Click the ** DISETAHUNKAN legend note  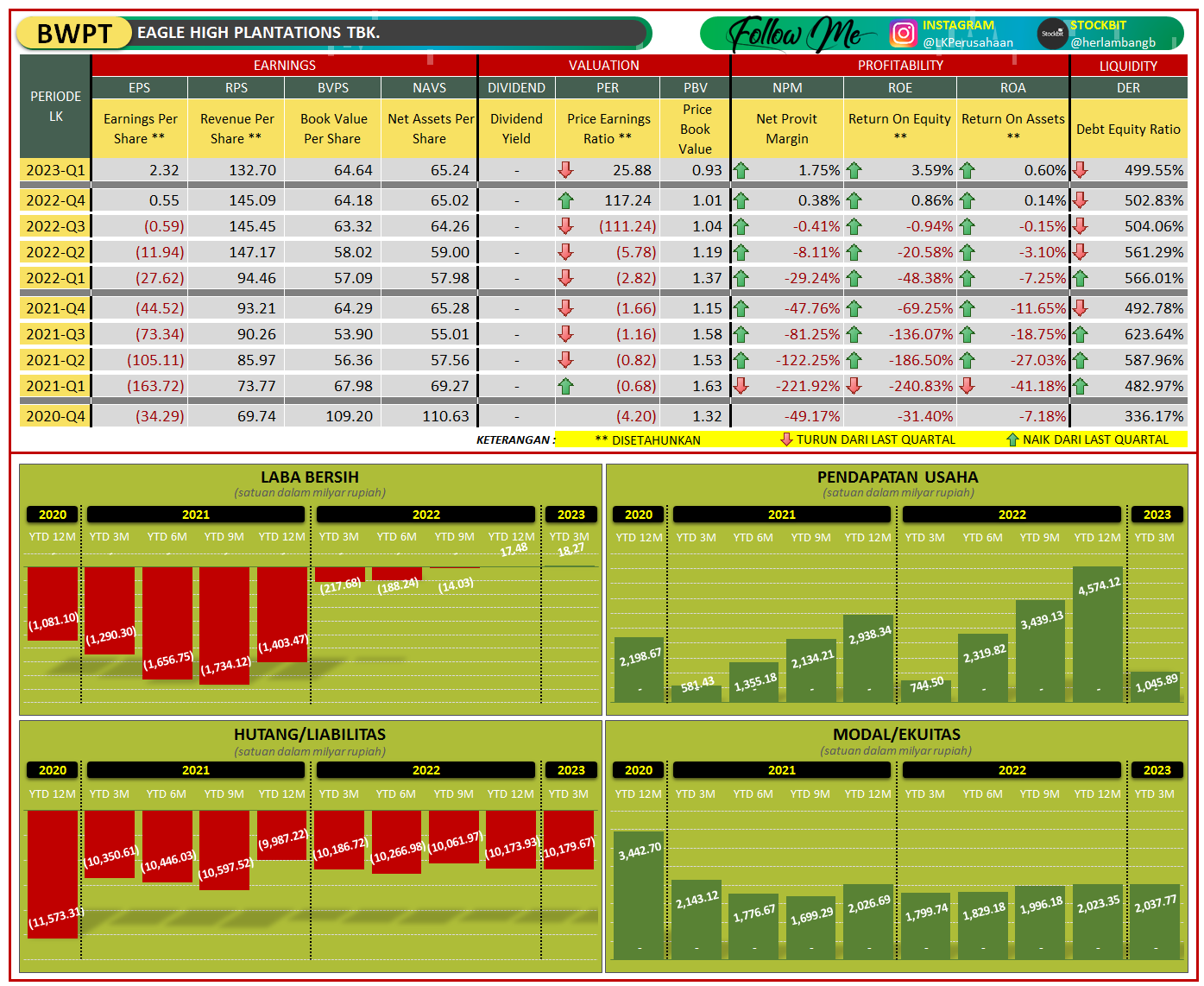[x=648, y=439]
